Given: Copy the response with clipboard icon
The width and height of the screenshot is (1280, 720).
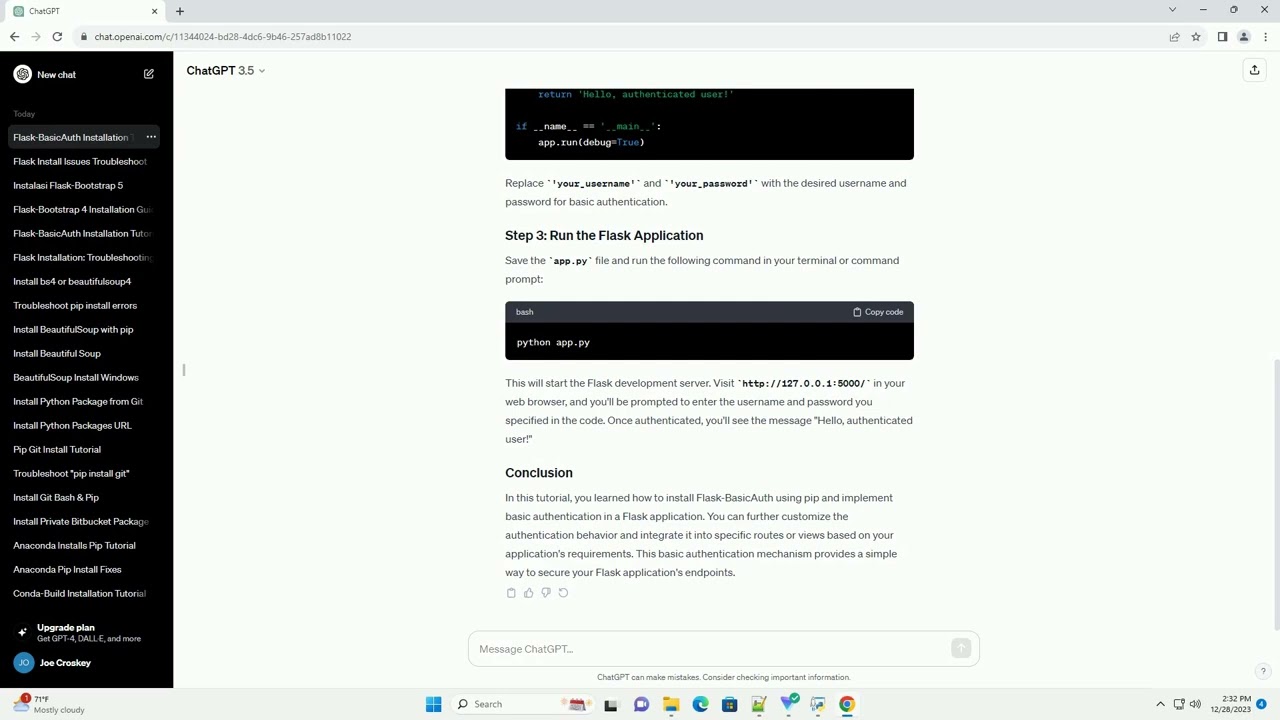Looking at the screenshot, I should tap(511, 593).
